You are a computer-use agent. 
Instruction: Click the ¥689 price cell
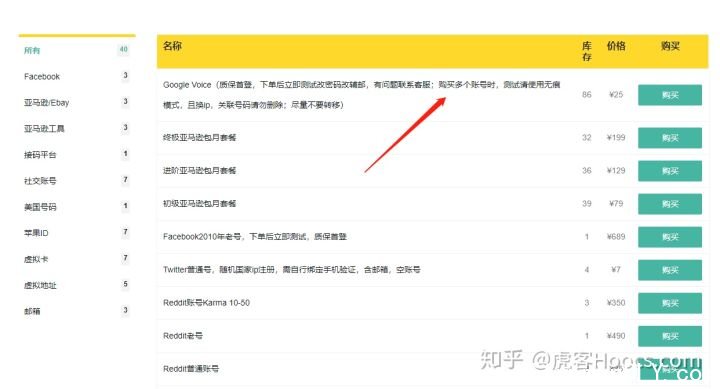[616, 237]
